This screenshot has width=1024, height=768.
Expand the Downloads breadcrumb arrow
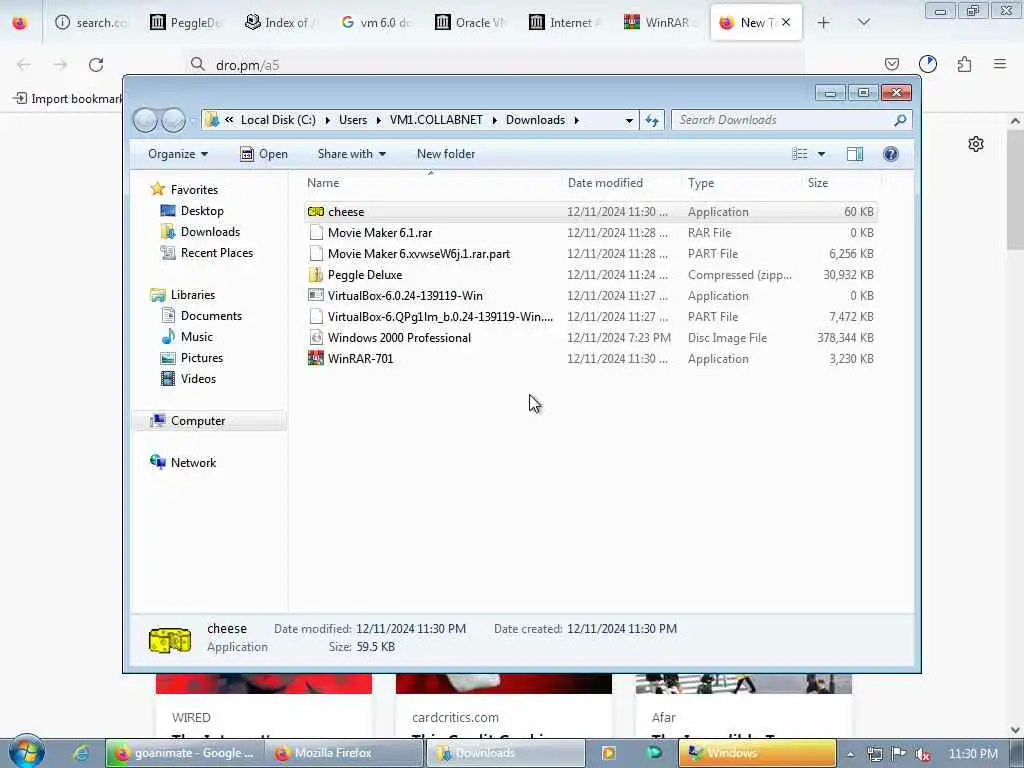pyautogui.click(x=577, y=120)
